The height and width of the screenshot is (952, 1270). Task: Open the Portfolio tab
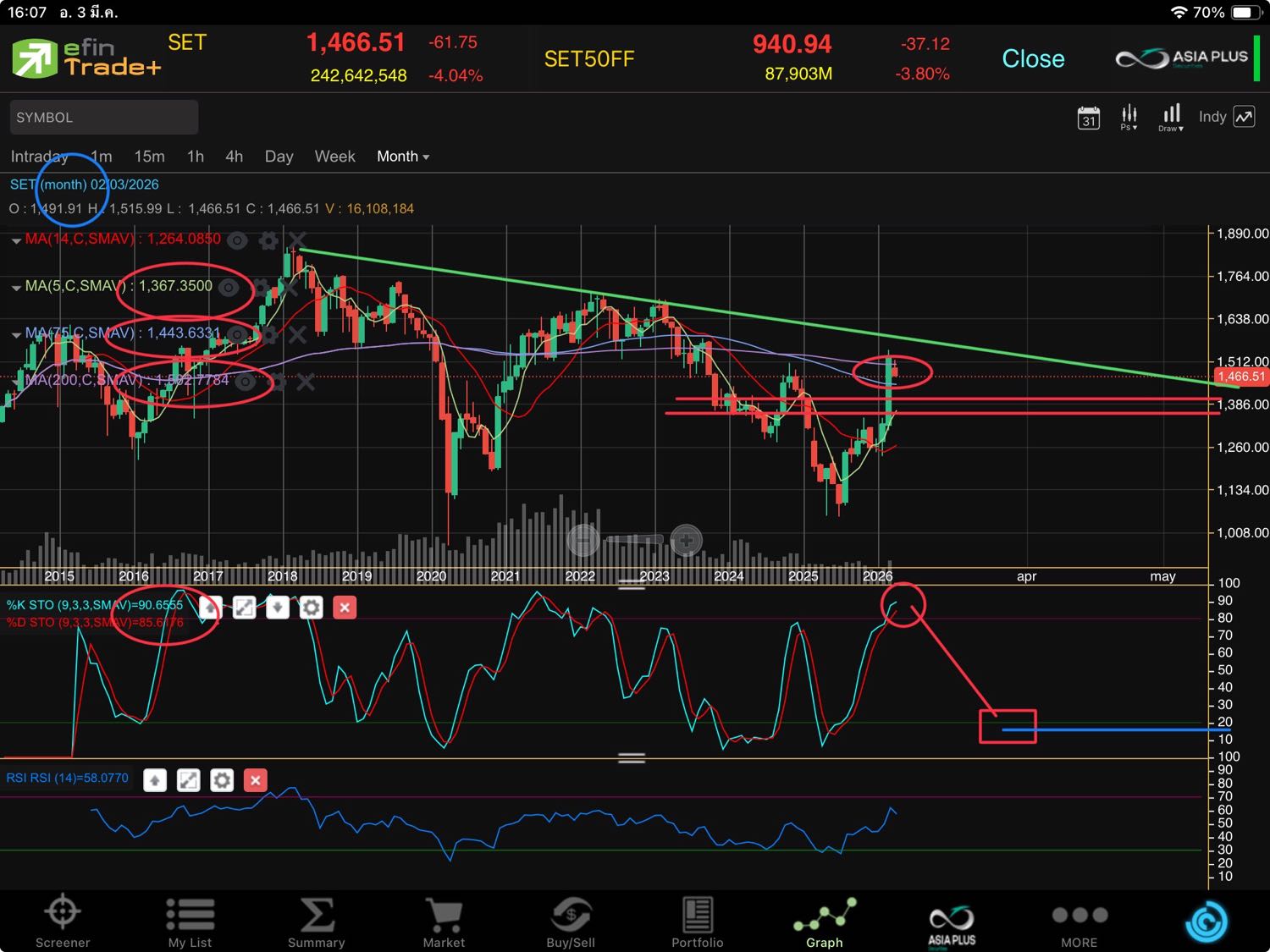point(698,922)
